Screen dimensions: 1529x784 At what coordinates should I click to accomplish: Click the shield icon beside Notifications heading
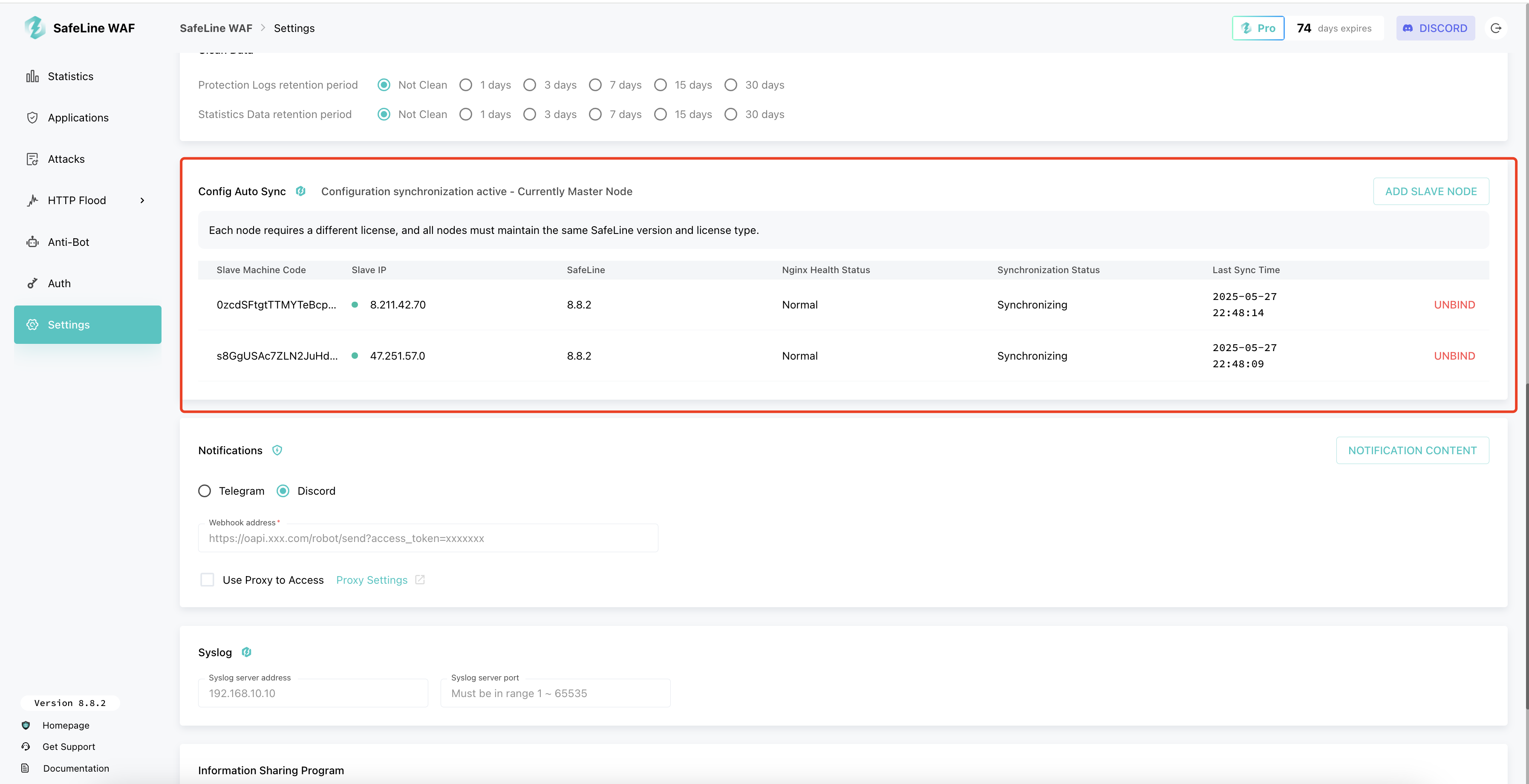[x=277, y=450]
